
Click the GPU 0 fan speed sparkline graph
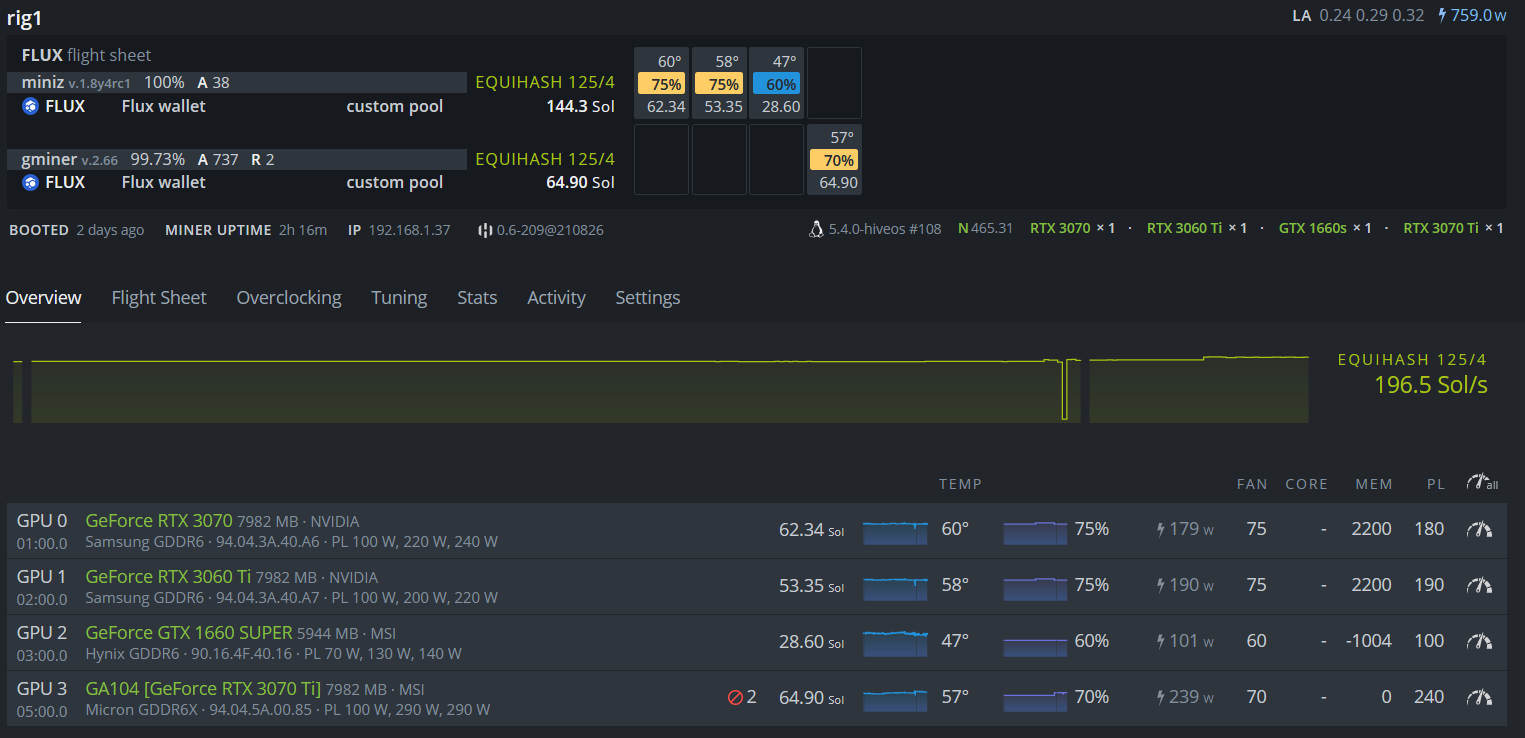click(1035, 532)
